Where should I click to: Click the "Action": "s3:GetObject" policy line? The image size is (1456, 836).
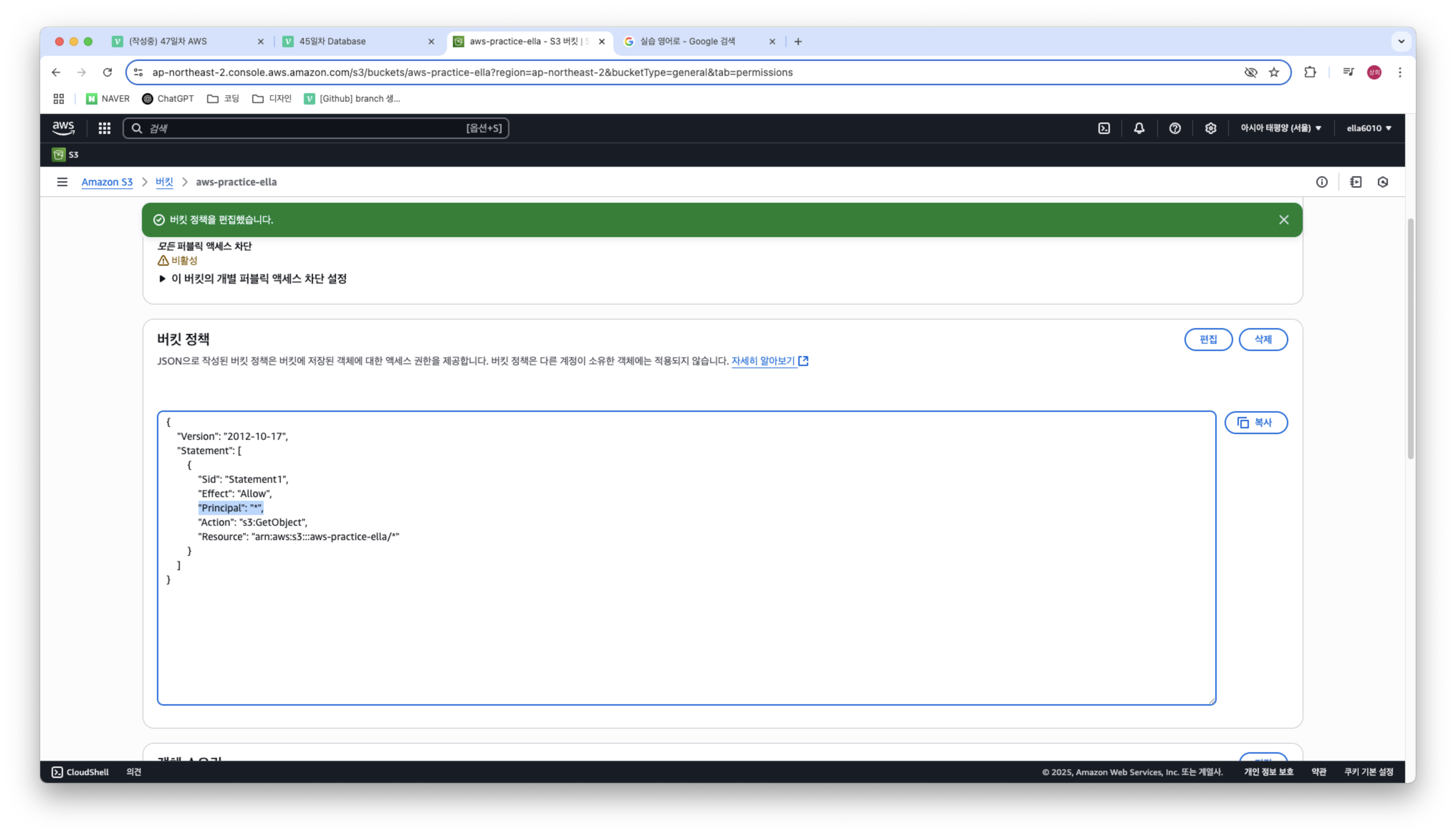coord(253,522)
